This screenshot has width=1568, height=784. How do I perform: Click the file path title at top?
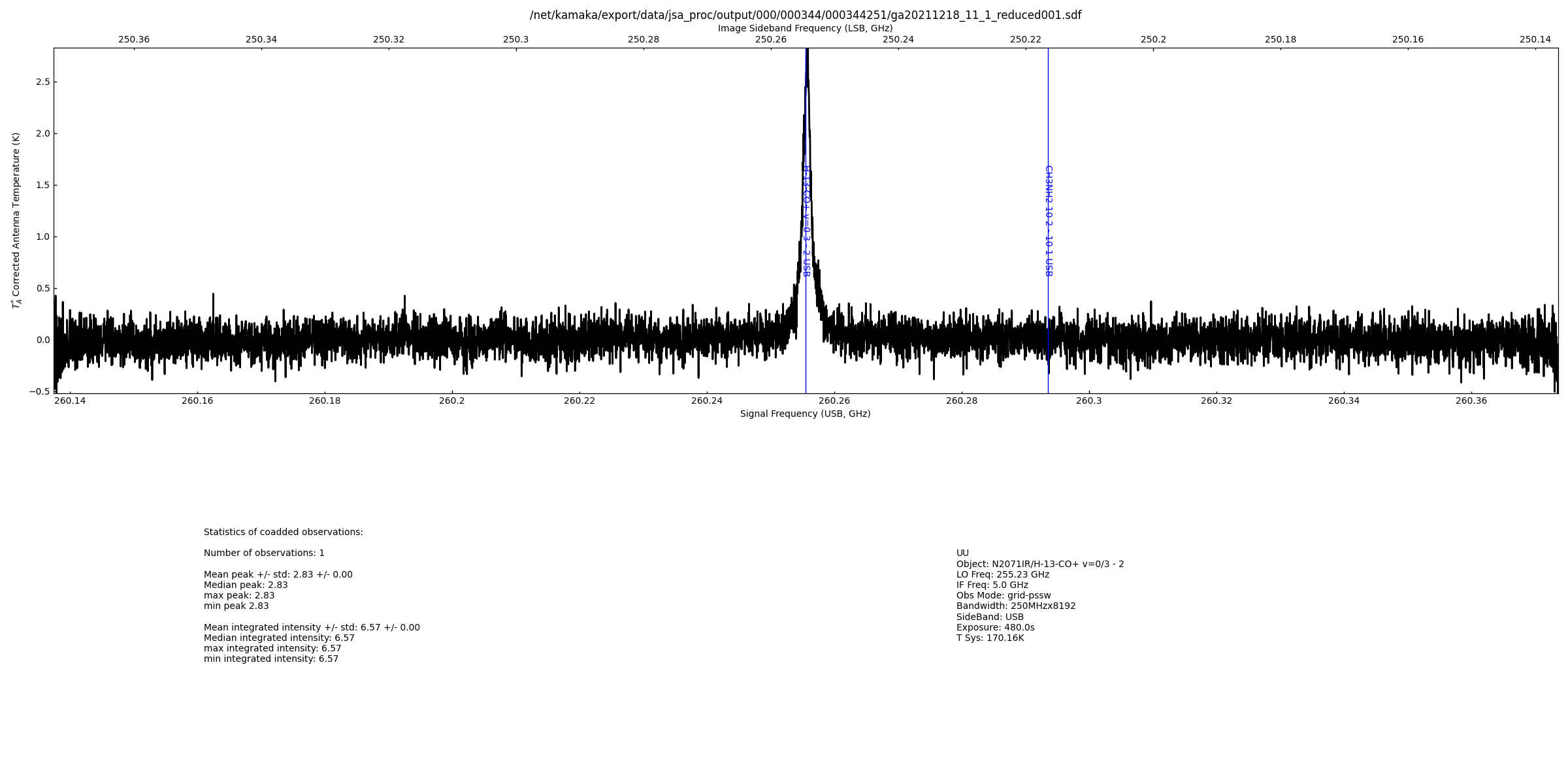coord(805,15)
